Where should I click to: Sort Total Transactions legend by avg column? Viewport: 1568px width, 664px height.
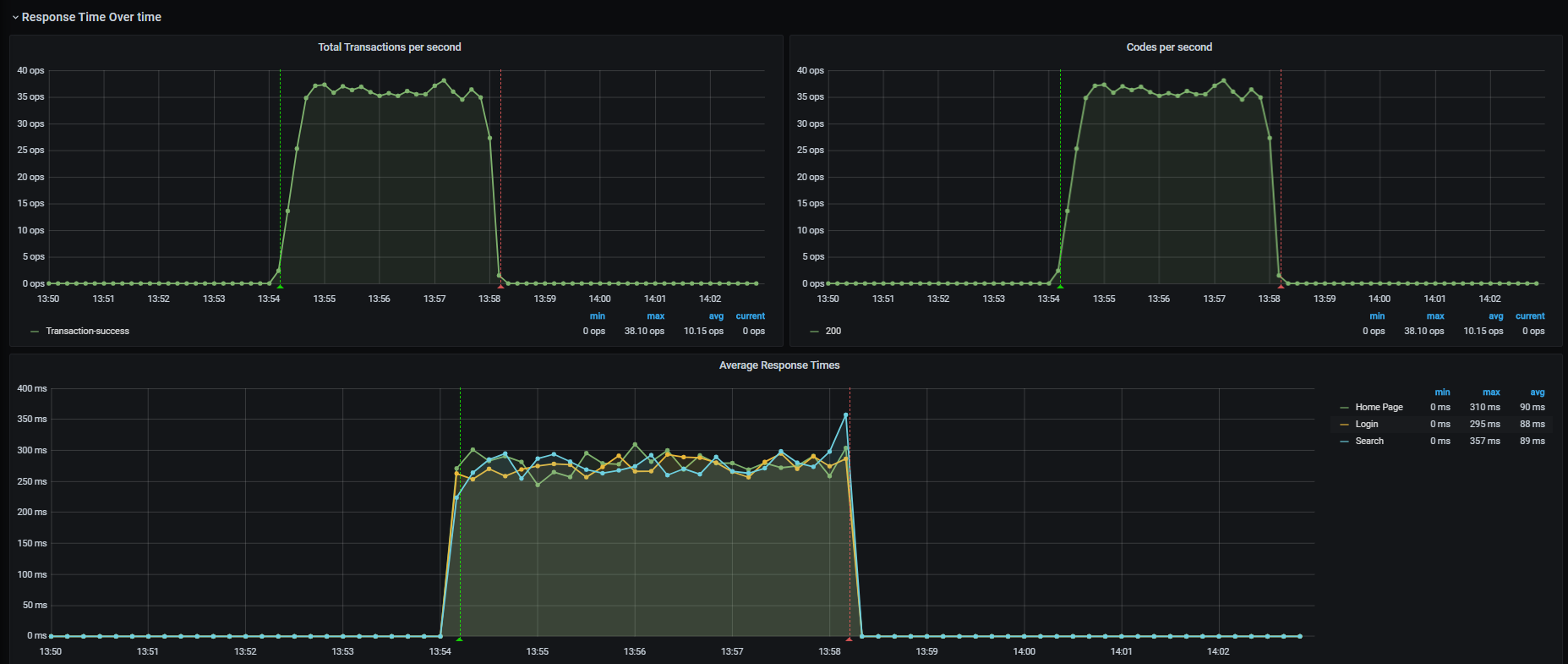click(x=716, y=316)
